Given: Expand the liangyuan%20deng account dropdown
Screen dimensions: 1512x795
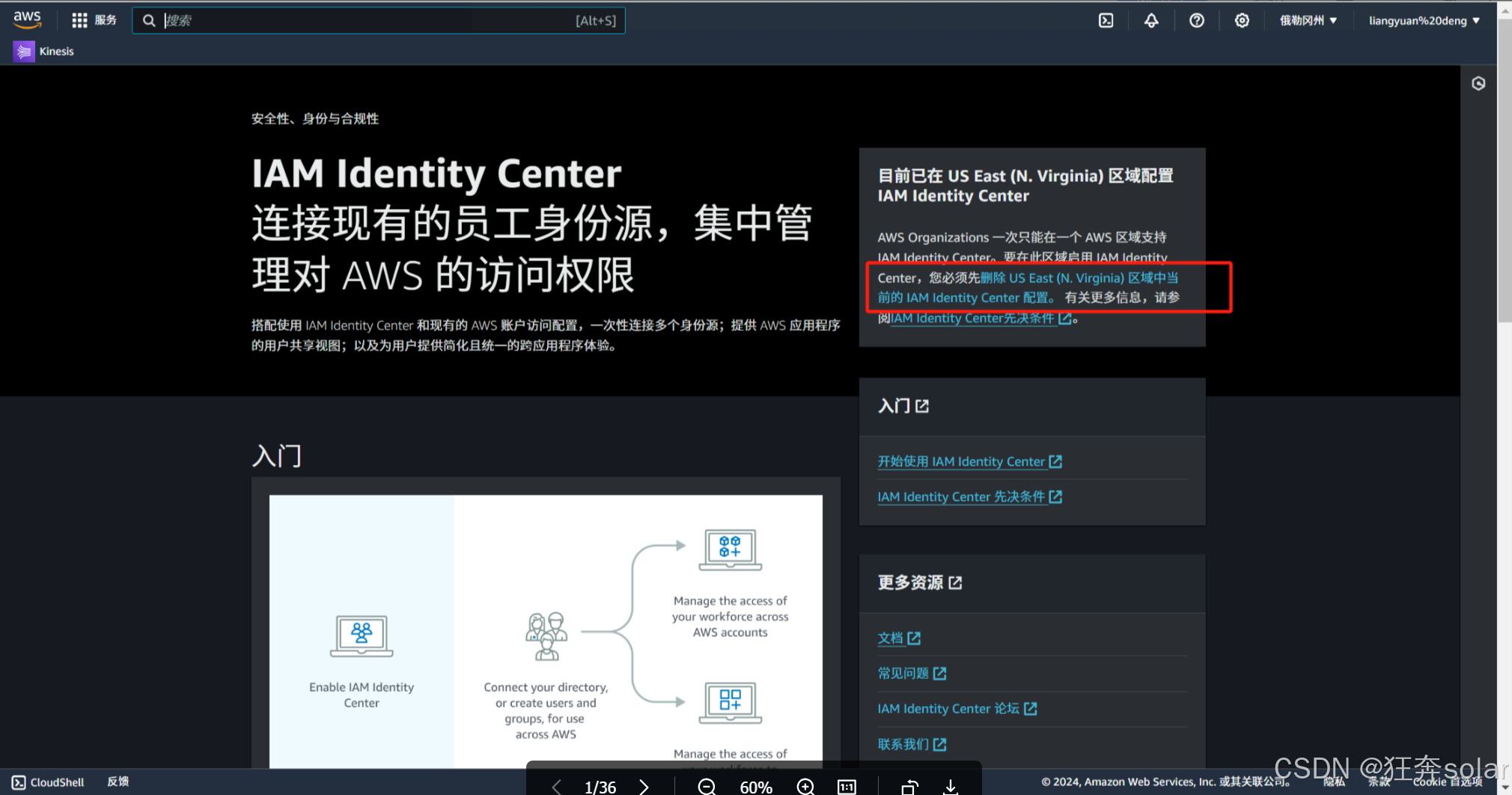Looking at the screenshot, I should click(1424, 20).
